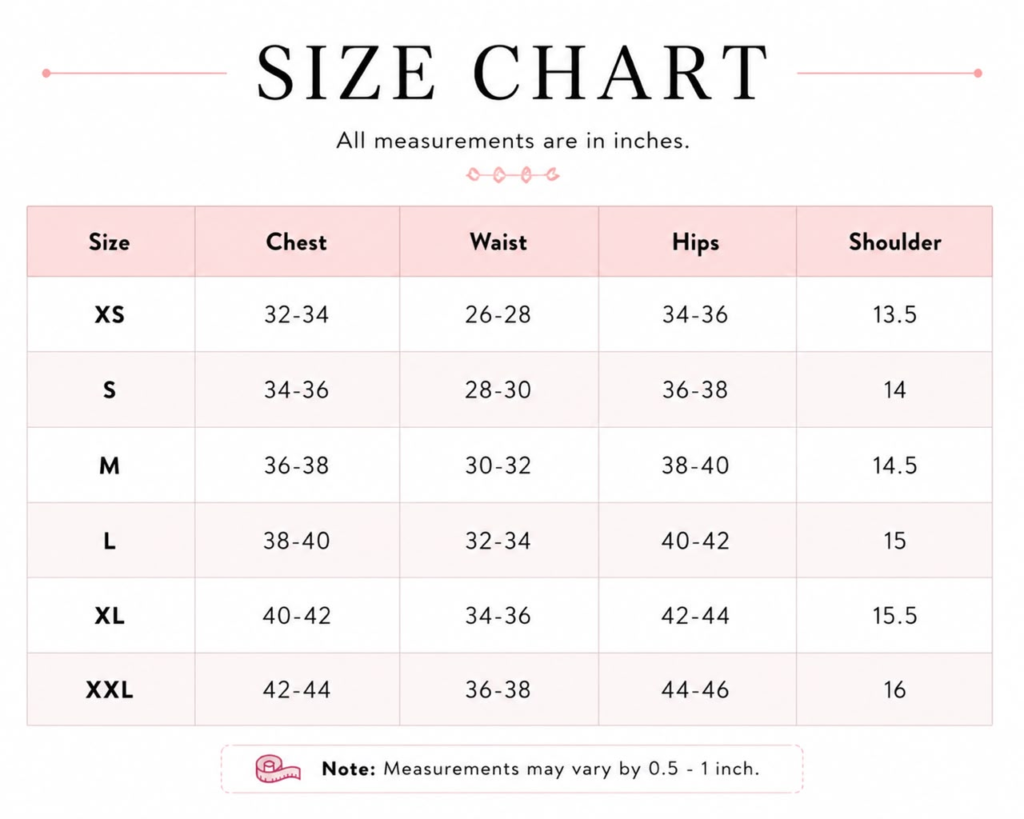Viewport: 1024px width, 819px height.
Task: Select the Size column header
Action: (x=109, y=242)
